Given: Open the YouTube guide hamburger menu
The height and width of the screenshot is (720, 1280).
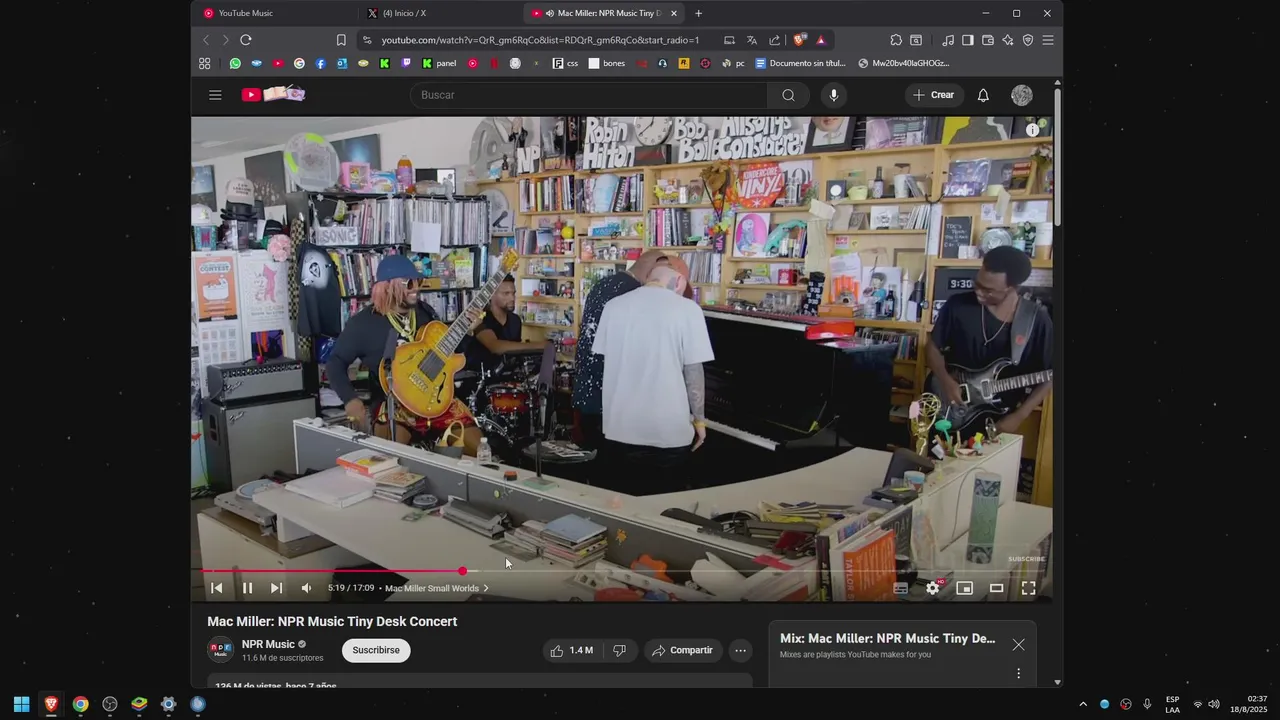Looking at the screenshot, I should coord(215,95).
